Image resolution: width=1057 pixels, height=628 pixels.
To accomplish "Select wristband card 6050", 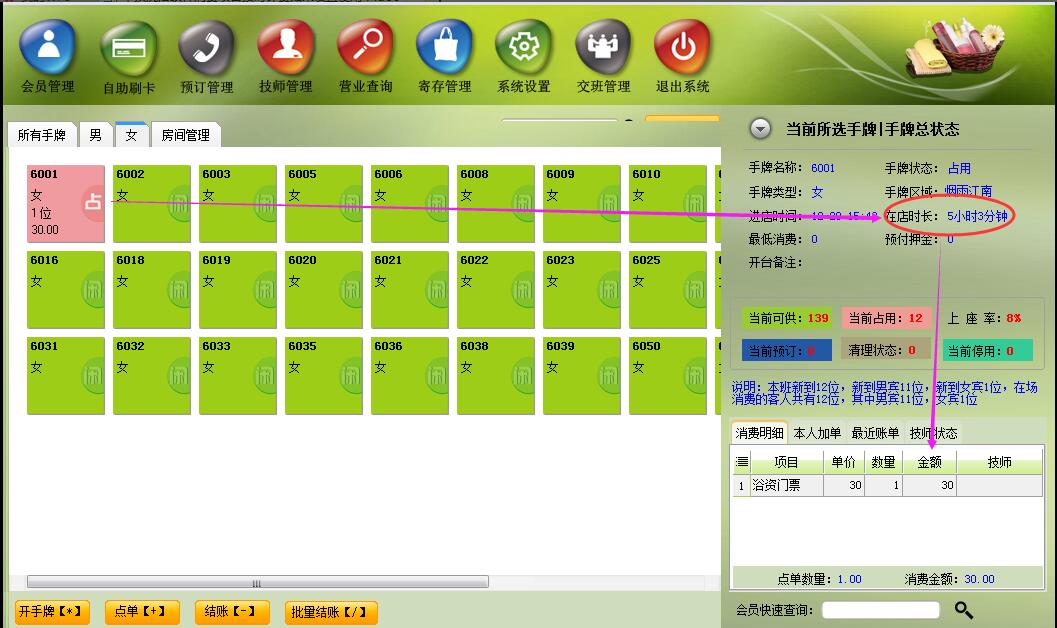I will pos(667,376).
